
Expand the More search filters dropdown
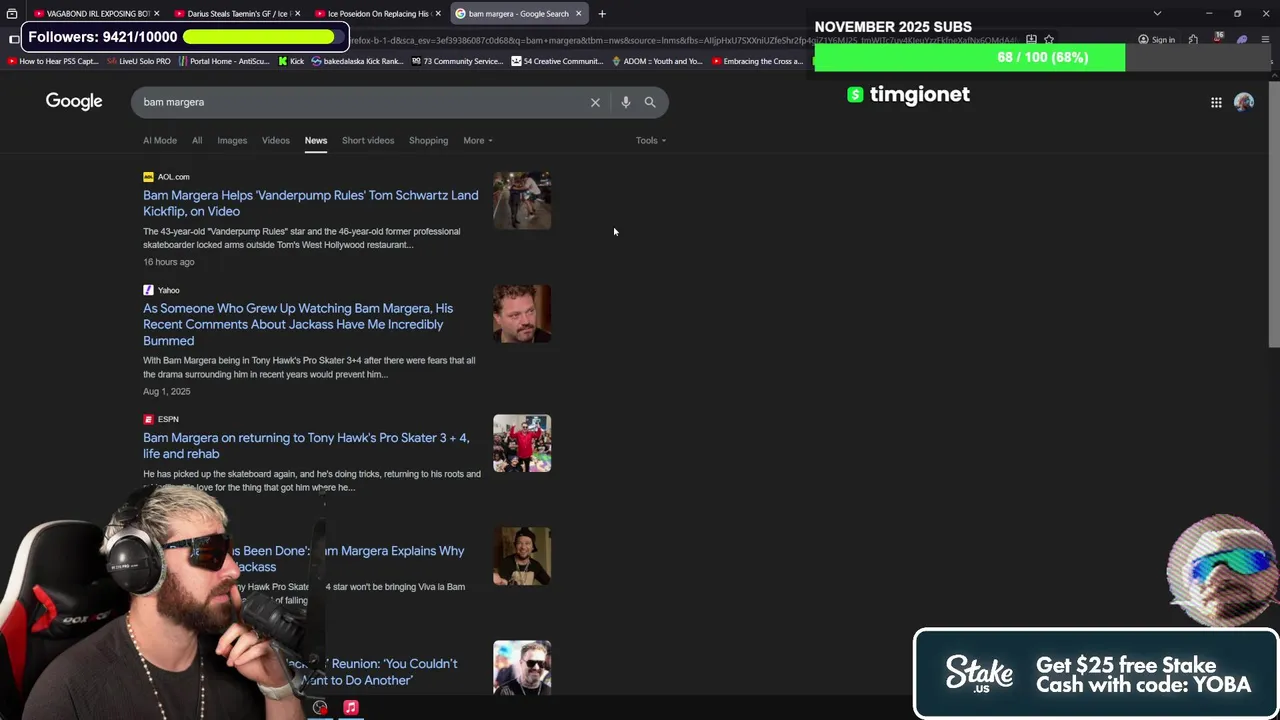coord(478,140)
